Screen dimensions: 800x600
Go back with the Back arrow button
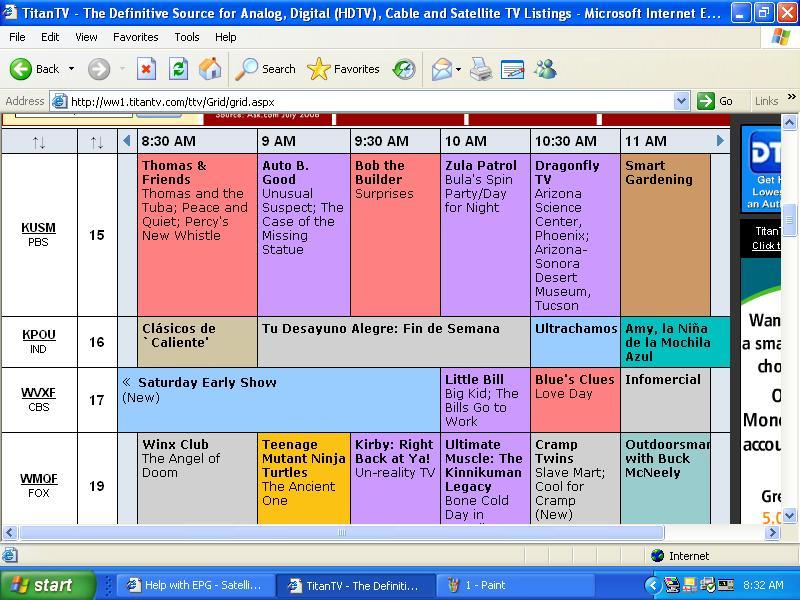[x=34, y=69]
